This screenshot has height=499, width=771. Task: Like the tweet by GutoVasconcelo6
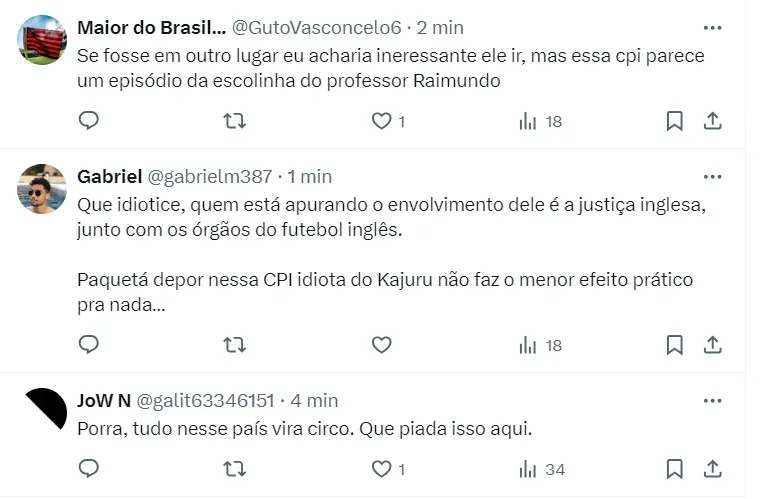coord(381,121)
